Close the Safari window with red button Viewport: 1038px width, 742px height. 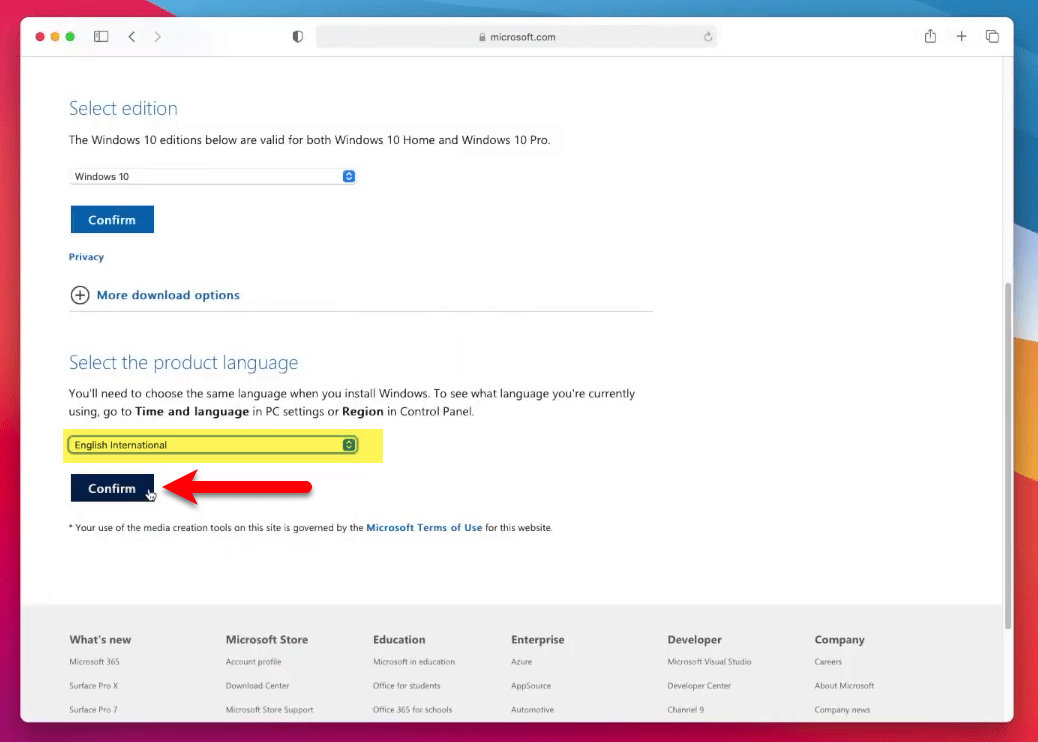point(40,36)
